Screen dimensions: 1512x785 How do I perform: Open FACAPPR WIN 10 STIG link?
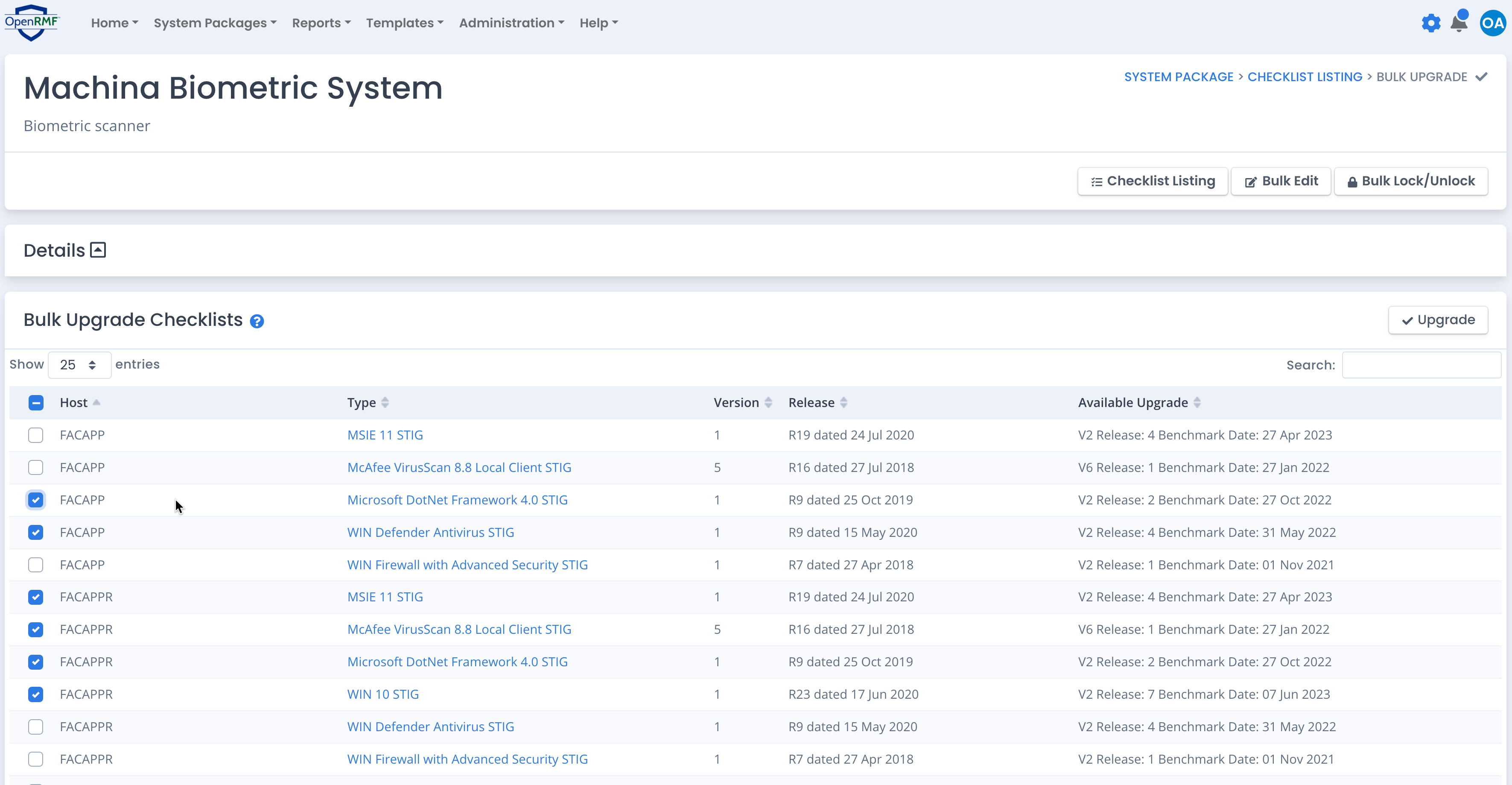coord(382,694)
